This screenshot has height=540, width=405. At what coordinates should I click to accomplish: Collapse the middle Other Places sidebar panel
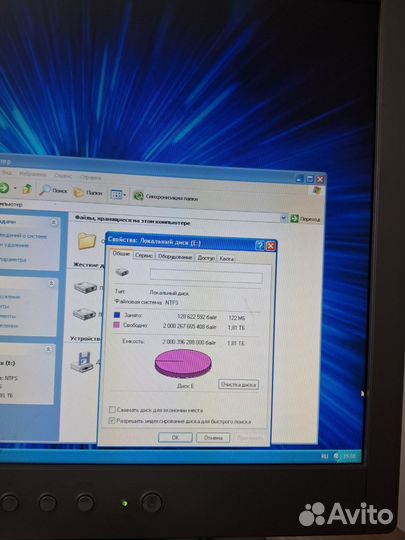tap(51, 283)
